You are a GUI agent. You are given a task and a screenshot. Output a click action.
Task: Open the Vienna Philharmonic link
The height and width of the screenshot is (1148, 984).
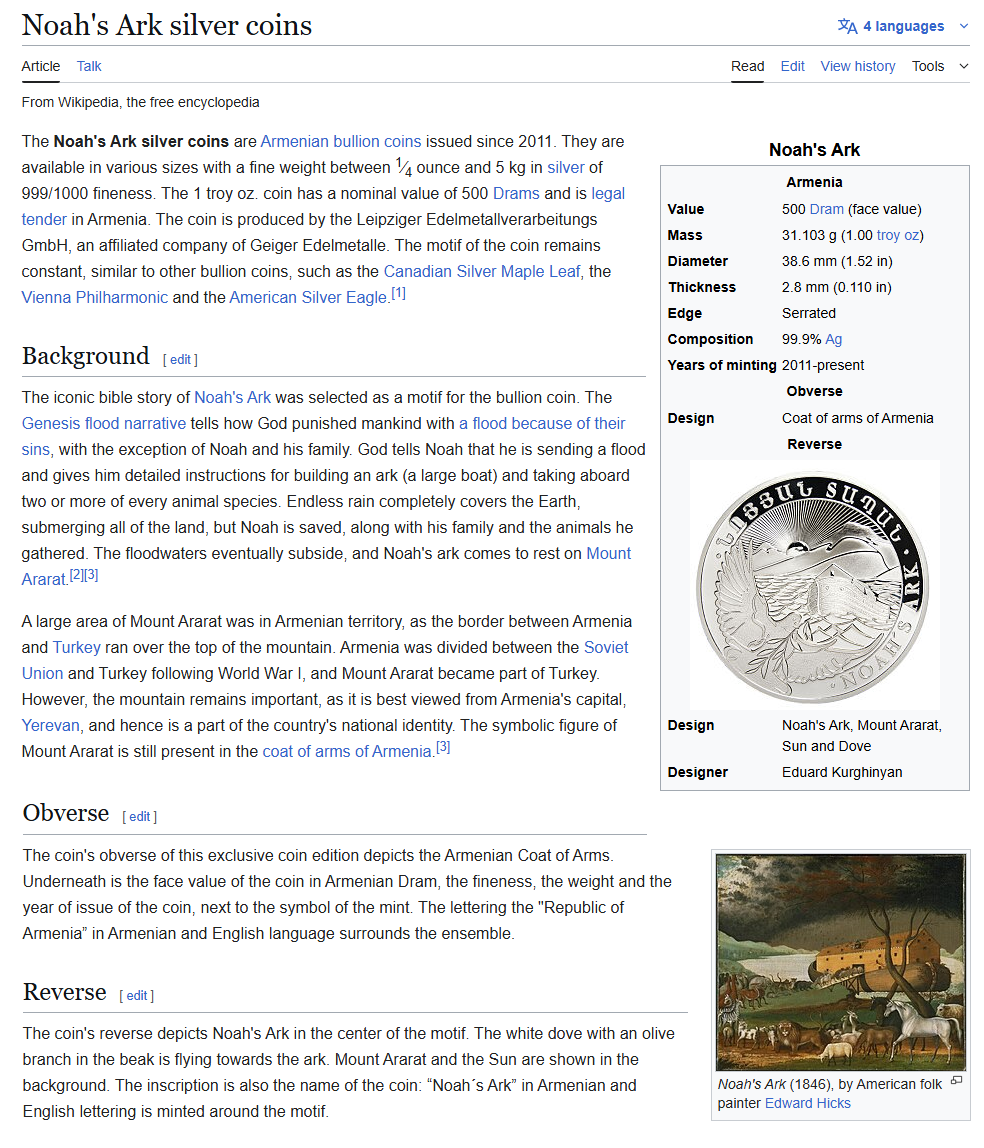(x=94, y=297)
